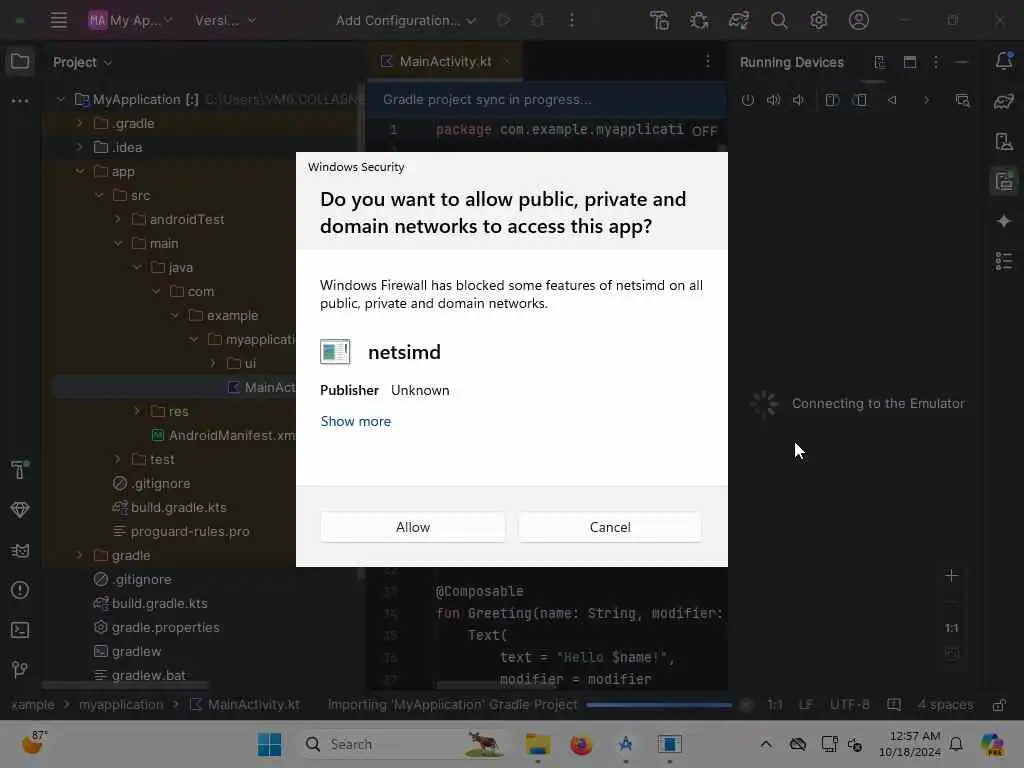This screenshot has height=768, width=1024.
Task: Open Version Control branch icon in left sidebar
Action: [x=20, y=669]
